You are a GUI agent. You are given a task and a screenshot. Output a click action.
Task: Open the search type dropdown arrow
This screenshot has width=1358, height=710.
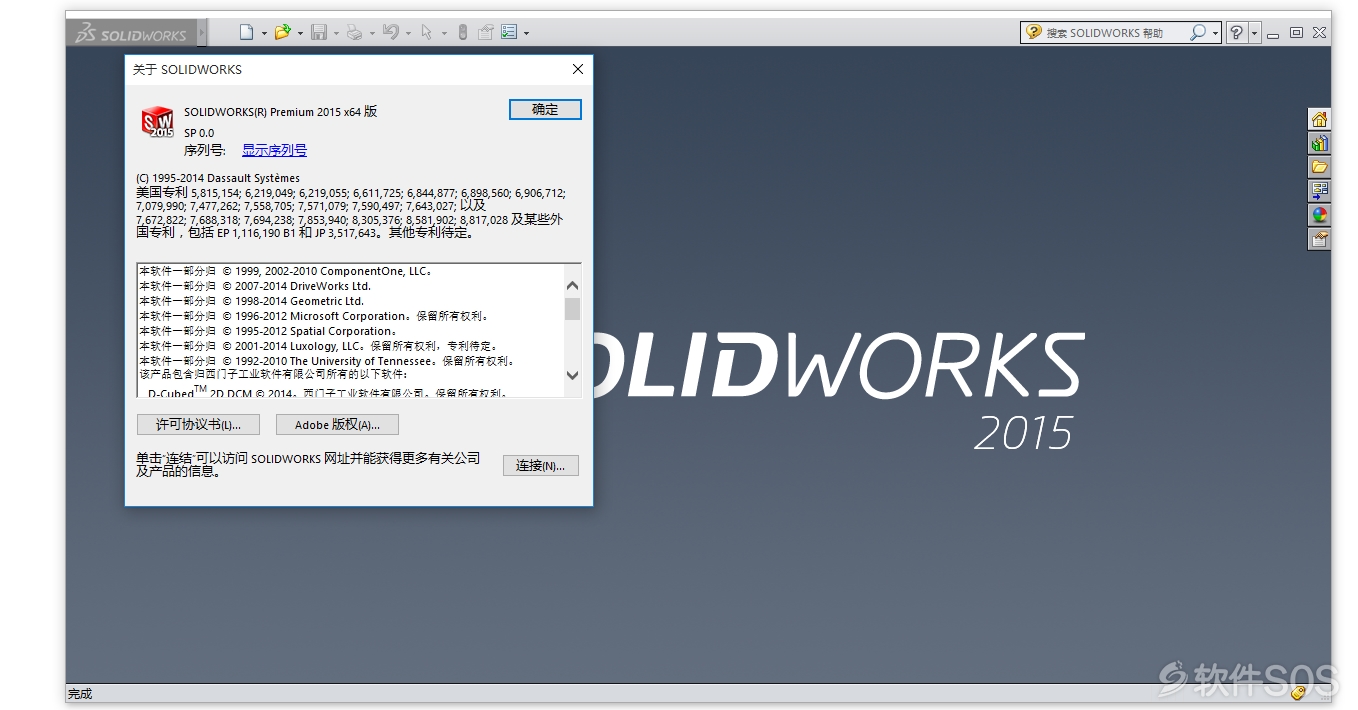[1216, 33]
